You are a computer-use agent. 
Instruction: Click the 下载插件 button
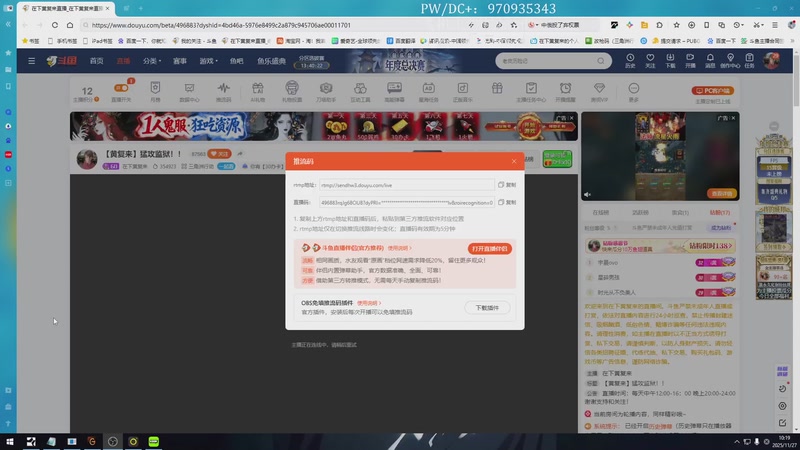point(487,308)
